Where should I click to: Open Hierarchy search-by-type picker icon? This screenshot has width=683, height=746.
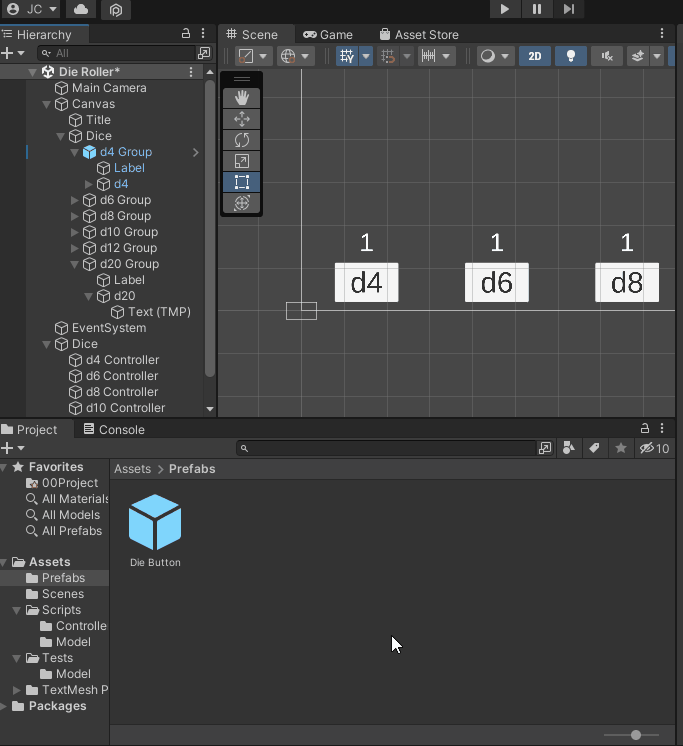204,53
